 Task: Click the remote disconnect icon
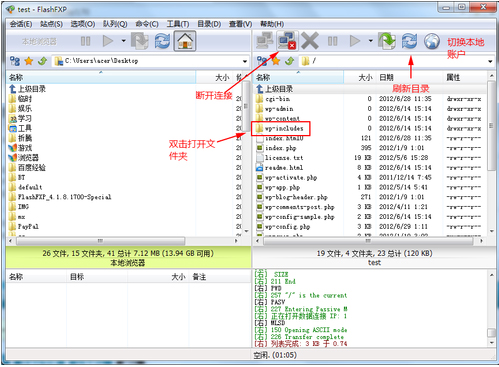tap(287, 41)
